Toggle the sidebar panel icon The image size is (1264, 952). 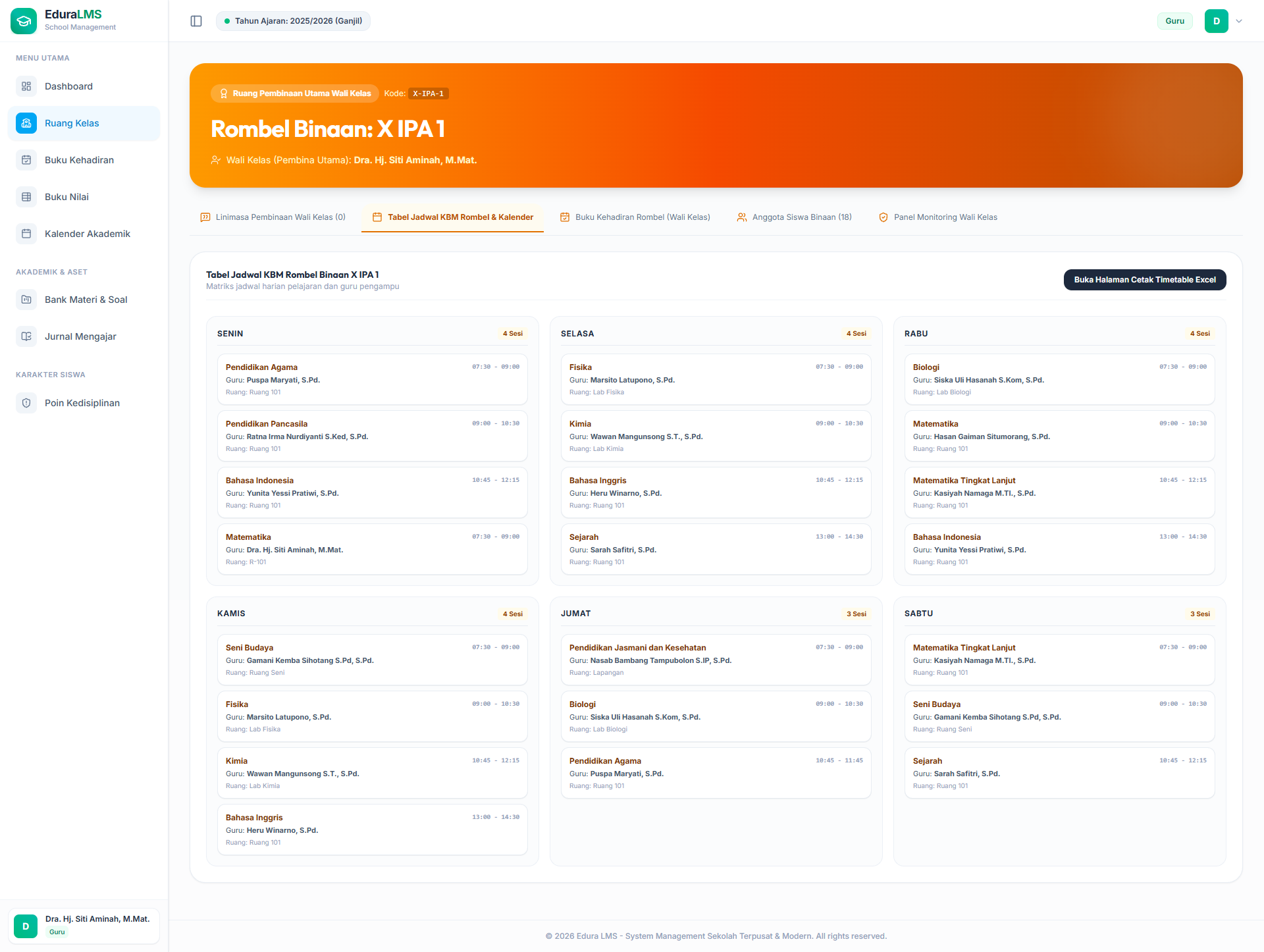(x=196, y=21)
